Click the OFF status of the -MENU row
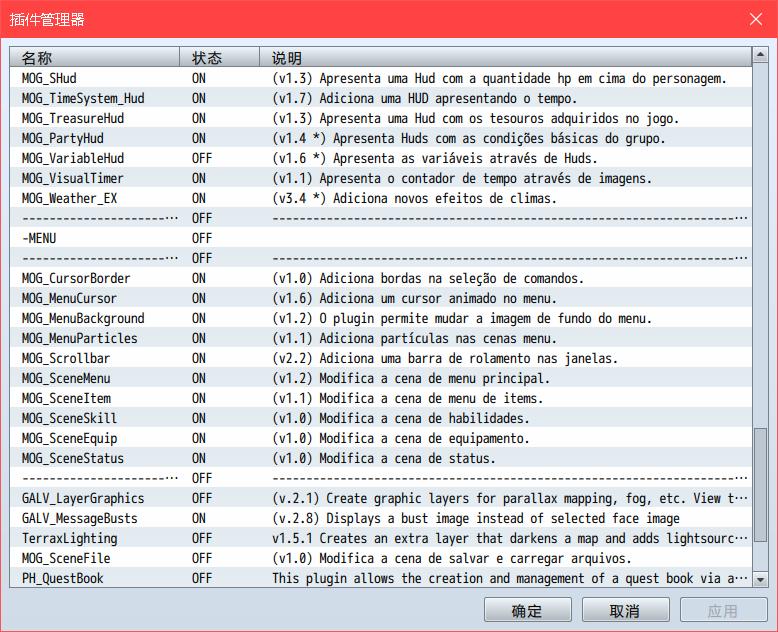The image size is (778, 632). click(x=202, y=238)
